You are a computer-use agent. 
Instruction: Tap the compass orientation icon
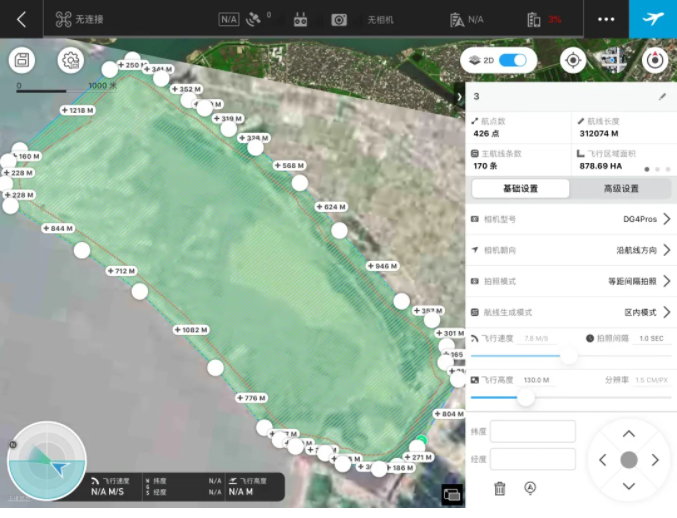[x=654, y=60]
